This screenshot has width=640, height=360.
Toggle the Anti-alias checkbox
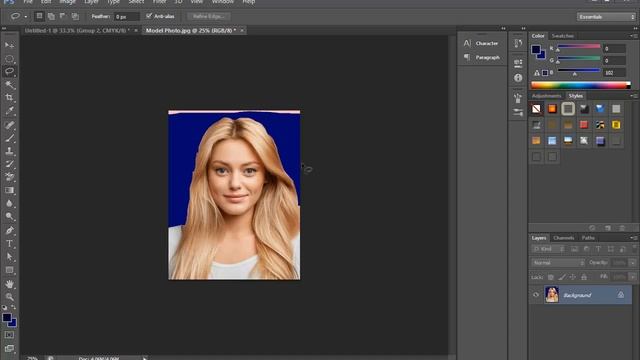(x=149, y=16)
